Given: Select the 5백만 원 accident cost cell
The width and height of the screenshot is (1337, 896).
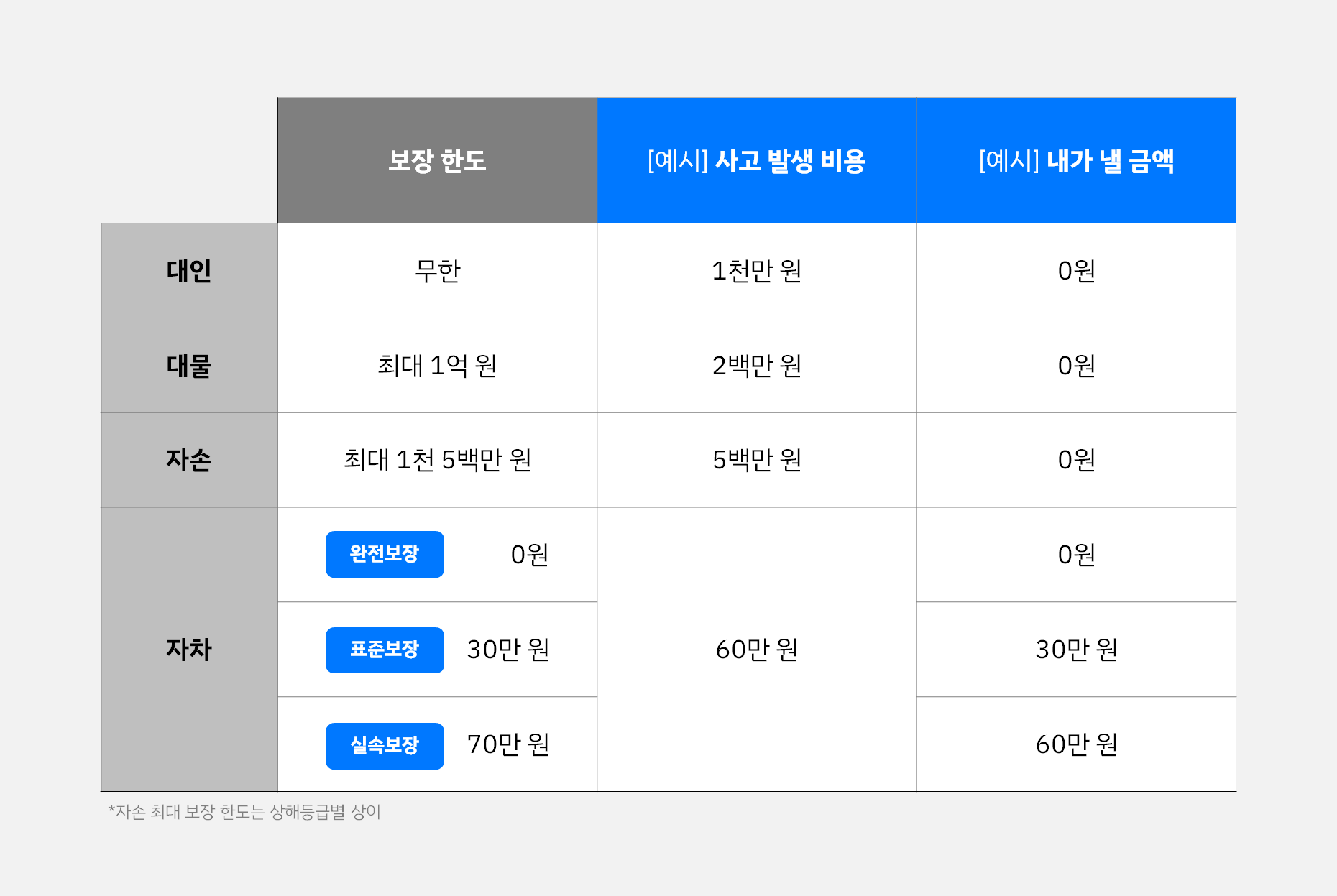Looking at the screenshot, I should pos(756,460).
